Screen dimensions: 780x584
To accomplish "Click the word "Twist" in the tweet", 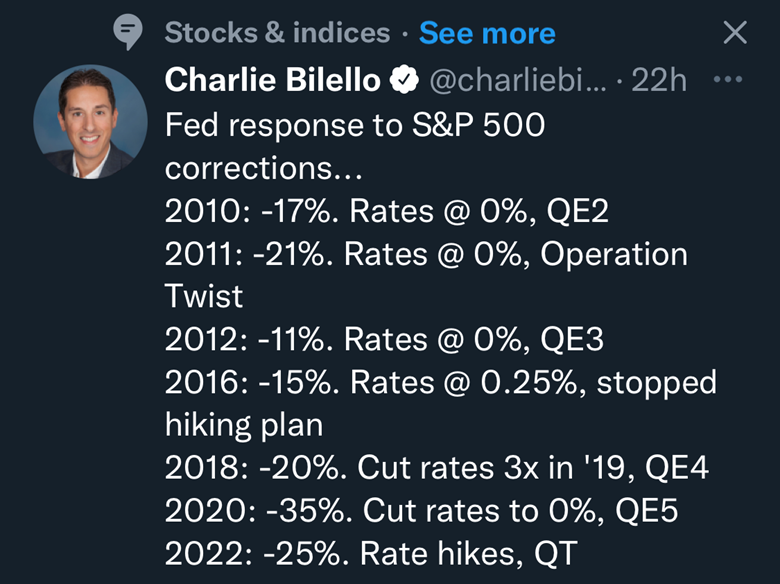I will click(x=203, y=297).
